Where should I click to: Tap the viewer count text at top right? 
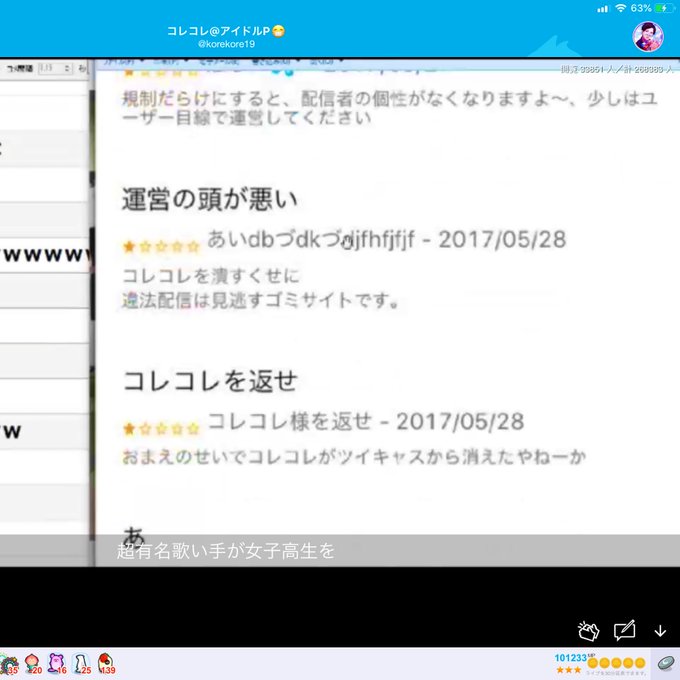(x=617, y=69)
